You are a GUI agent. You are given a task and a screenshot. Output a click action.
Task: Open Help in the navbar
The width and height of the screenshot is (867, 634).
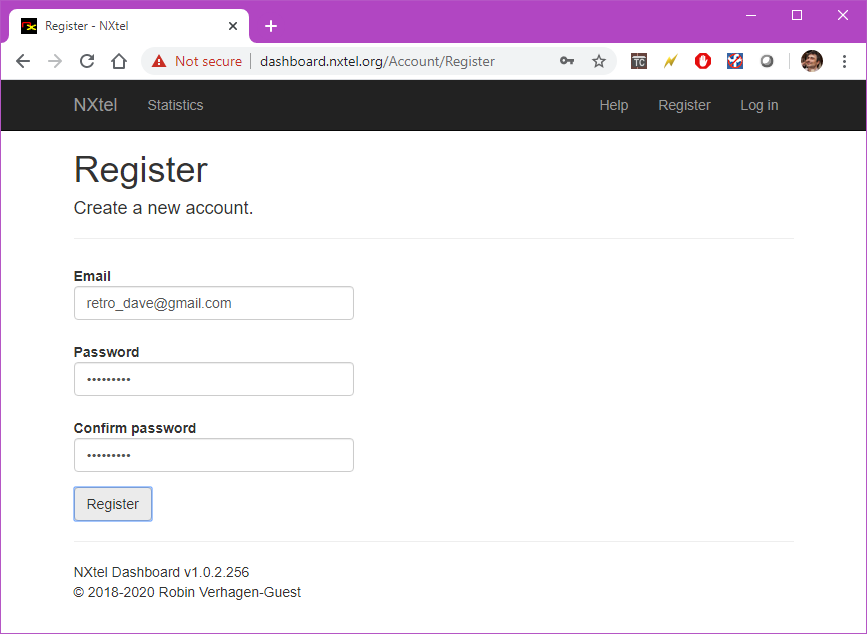(614, 105)
